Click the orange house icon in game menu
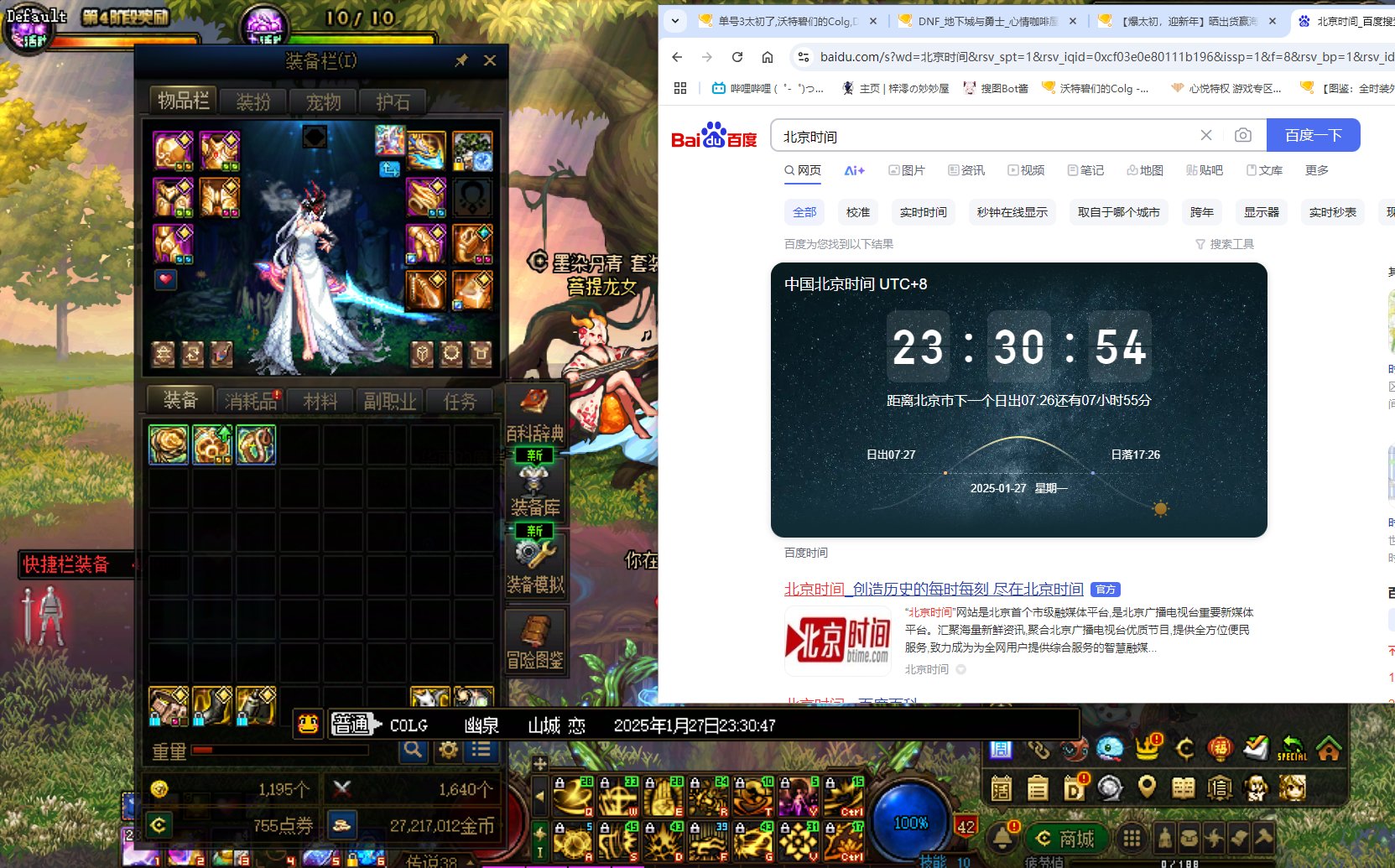The image size is (1395, 868). pos(1329,748)
